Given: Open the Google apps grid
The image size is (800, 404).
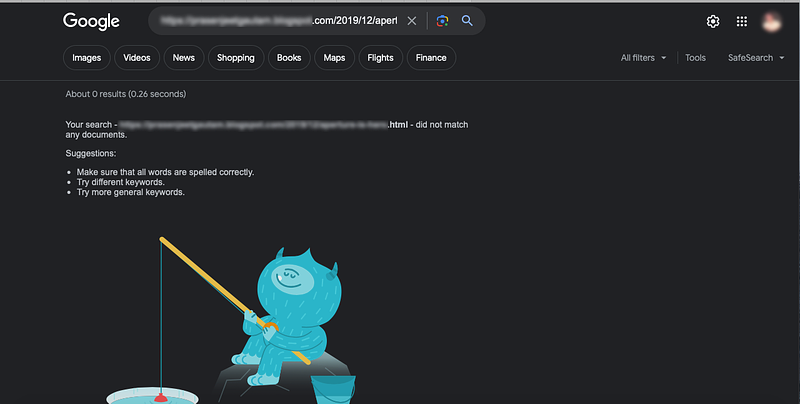Looking at the screenshot, I should 742,21.
